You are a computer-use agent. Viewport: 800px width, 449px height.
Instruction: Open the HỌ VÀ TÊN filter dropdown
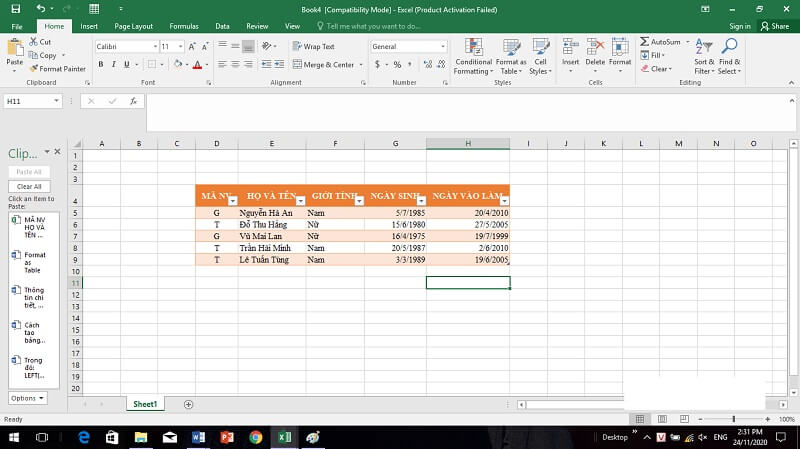tap(299, 201)
